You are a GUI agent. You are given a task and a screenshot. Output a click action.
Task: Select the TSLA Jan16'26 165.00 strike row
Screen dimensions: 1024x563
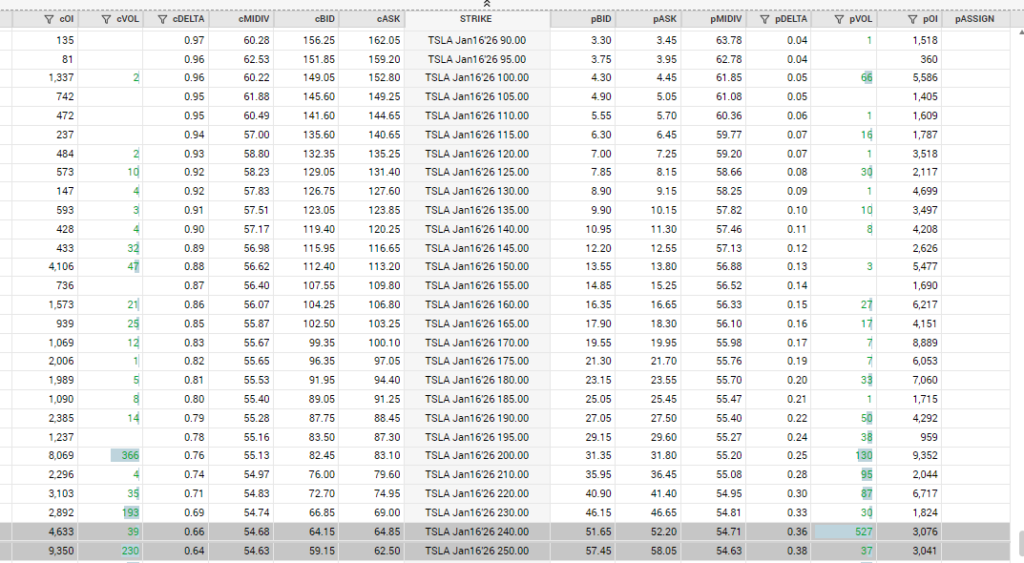477,323
